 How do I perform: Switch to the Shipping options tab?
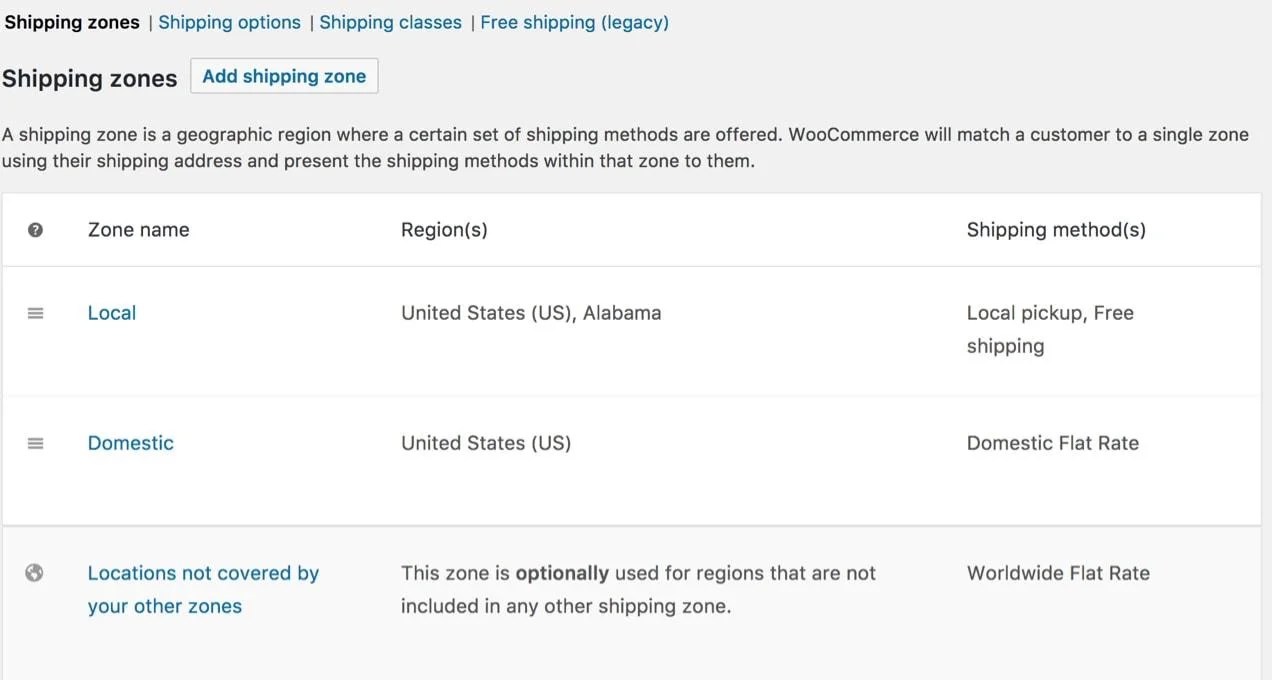pyautogui.click(x=229, y=22)
